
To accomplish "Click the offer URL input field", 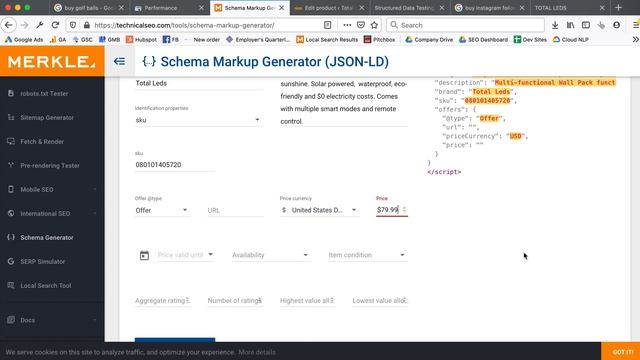I will 235,210.
